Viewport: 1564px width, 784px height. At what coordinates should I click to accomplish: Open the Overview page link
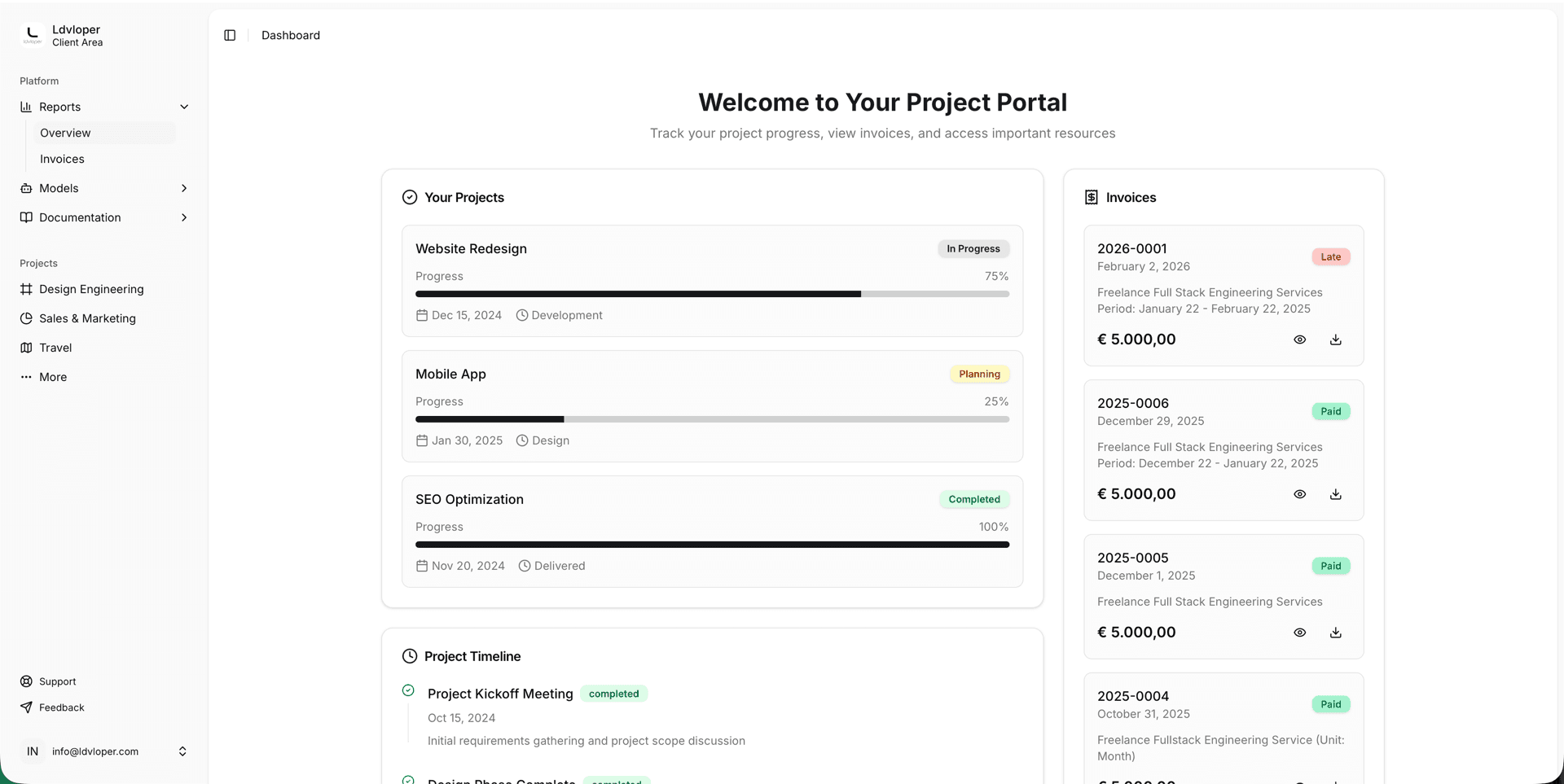(65, 133)
